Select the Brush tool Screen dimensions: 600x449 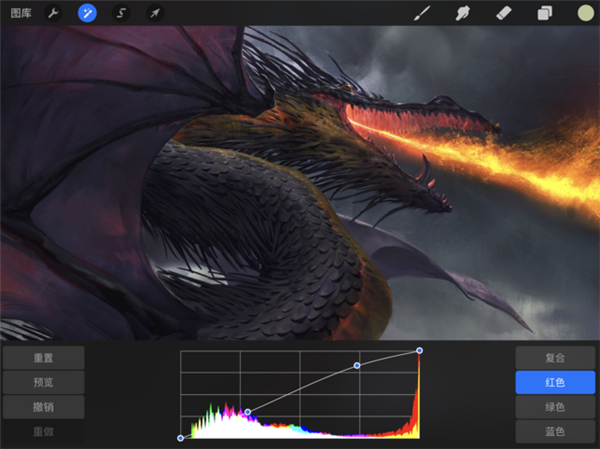tap(422, 13)
